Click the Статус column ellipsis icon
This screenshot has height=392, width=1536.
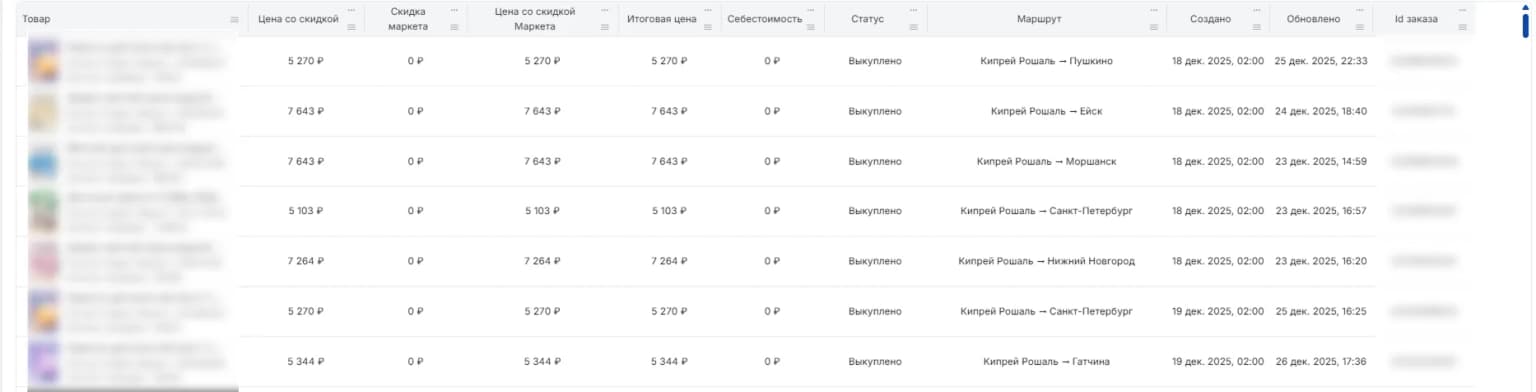click(914, 11)
